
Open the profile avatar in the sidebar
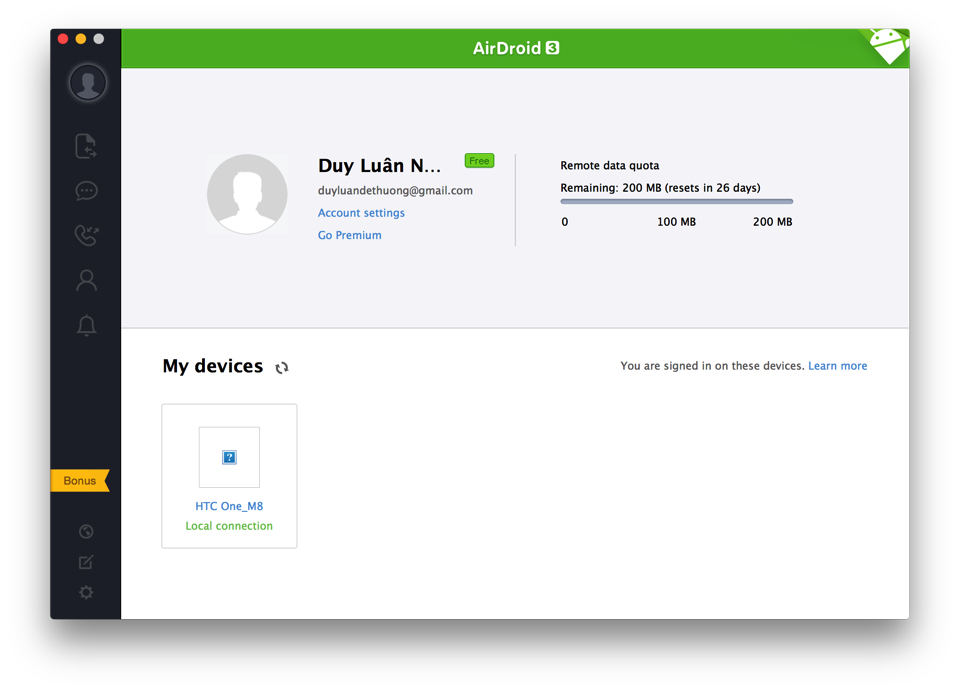[88, 83]
